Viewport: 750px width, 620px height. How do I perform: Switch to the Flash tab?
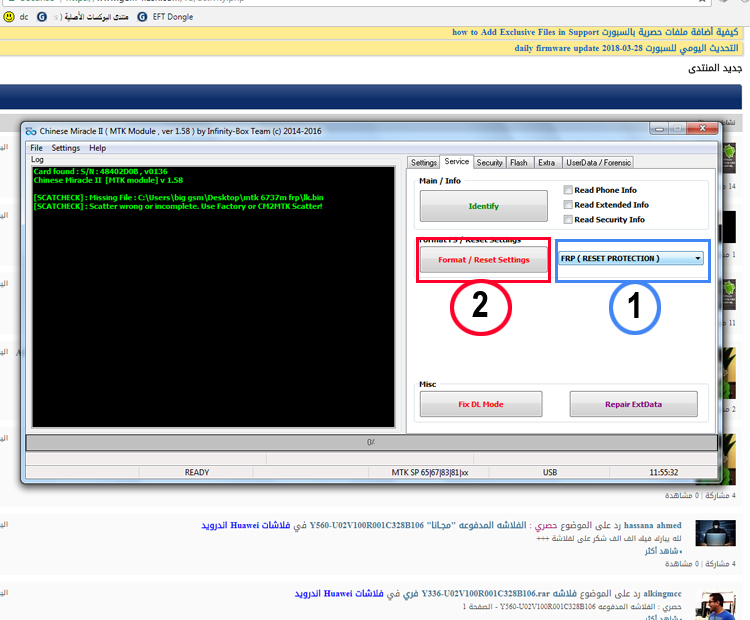coord(518,163)
